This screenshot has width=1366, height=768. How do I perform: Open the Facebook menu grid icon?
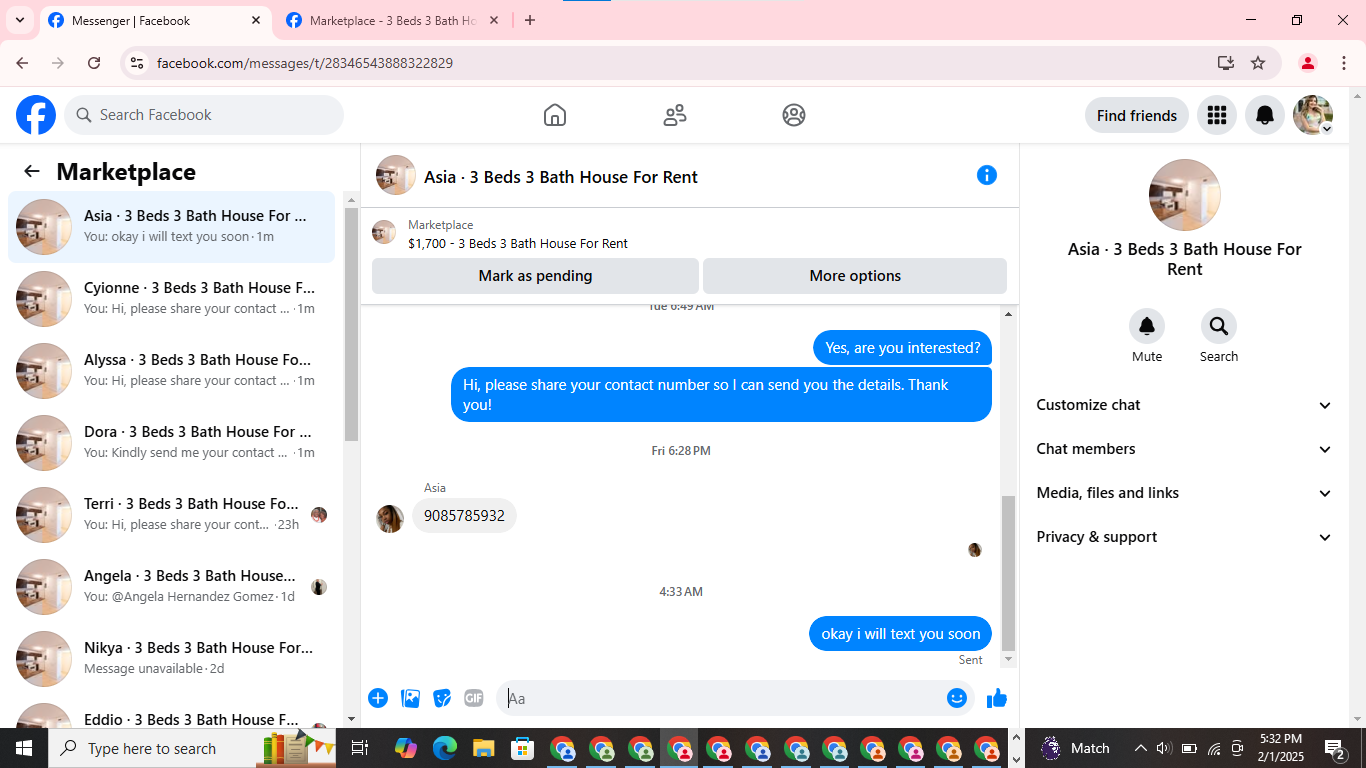1217,116
